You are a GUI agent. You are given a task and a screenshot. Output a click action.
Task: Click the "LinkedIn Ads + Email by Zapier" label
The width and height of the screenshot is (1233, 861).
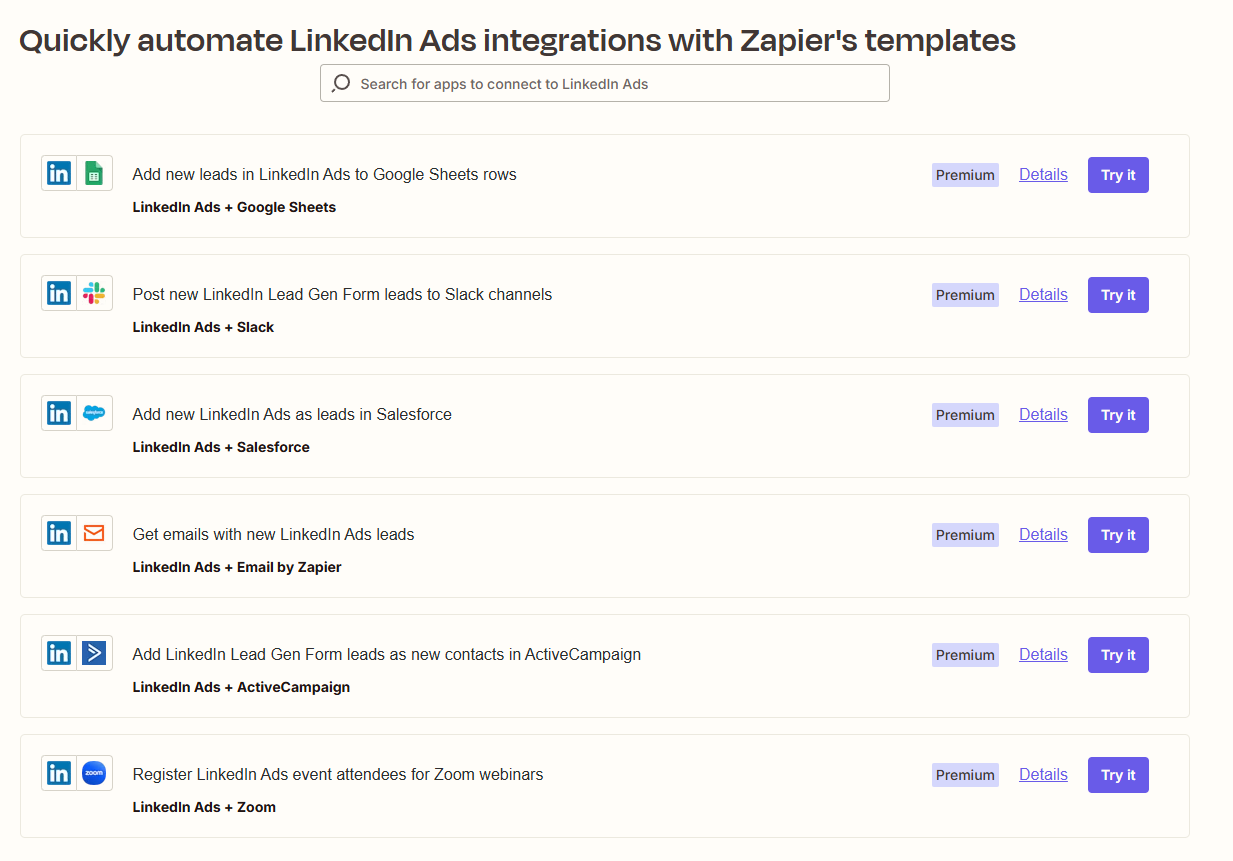237,567
